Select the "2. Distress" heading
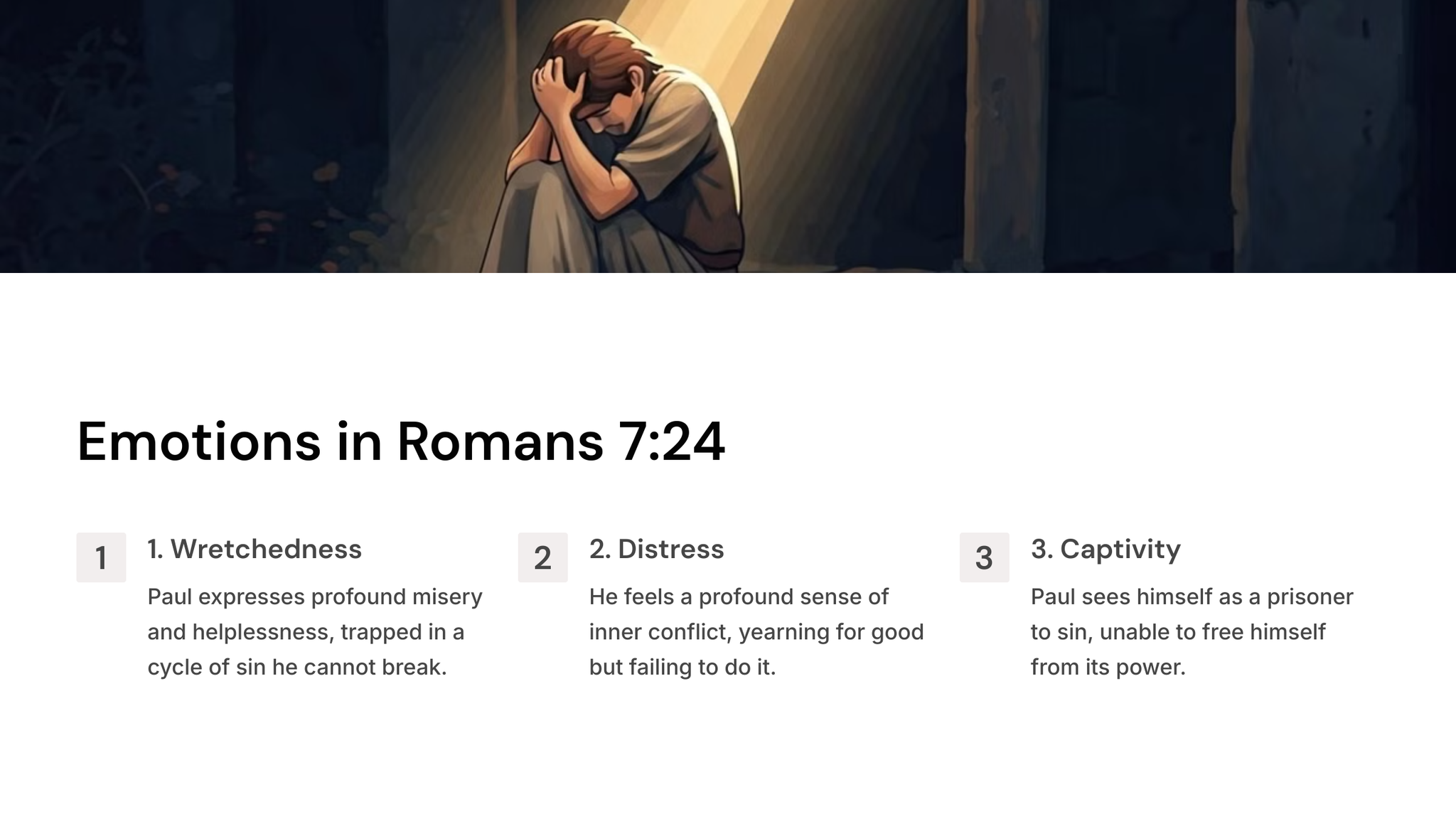 click(656, 549)
